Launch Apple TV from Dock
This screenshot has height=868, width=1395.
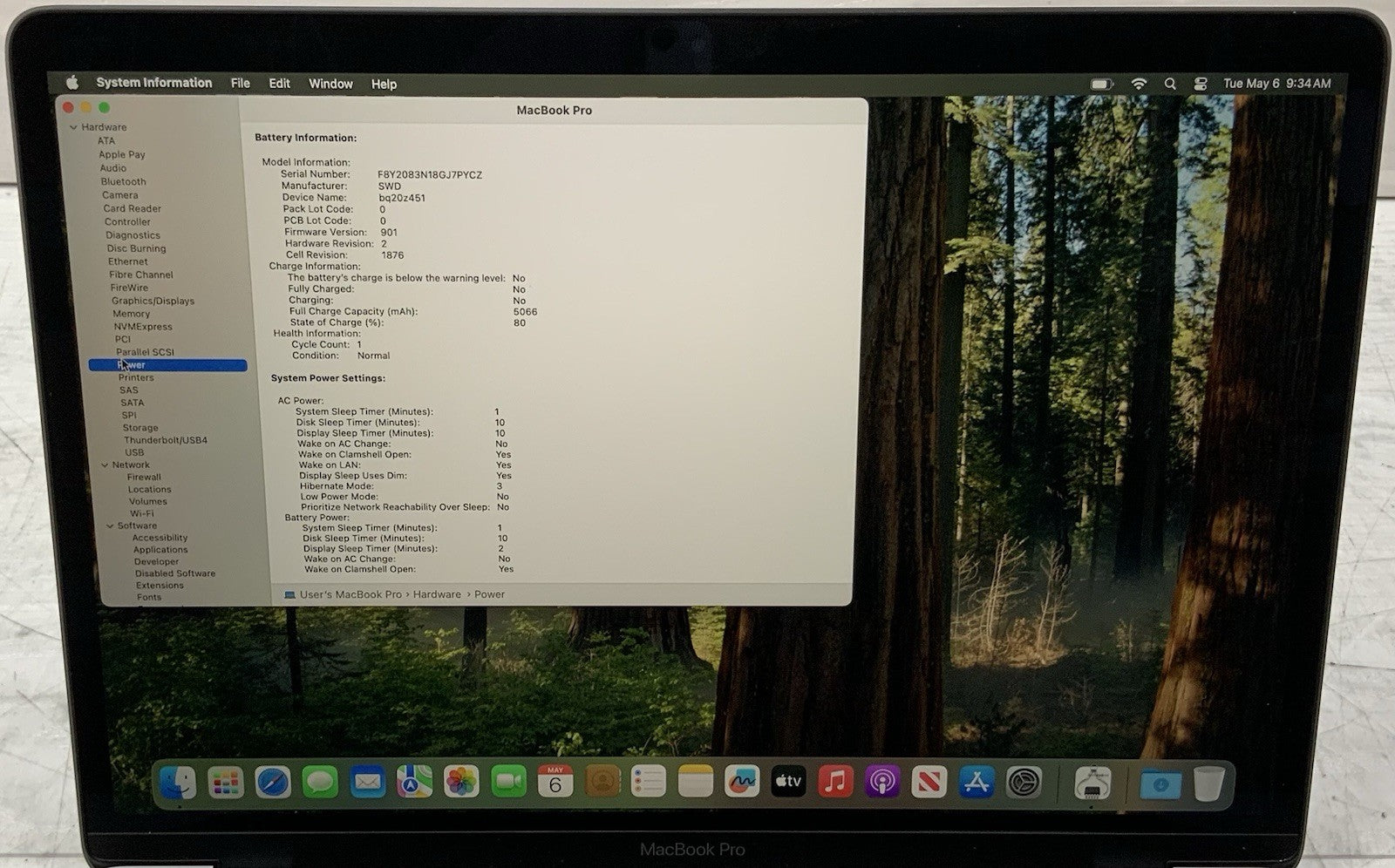tap(789, 782)
